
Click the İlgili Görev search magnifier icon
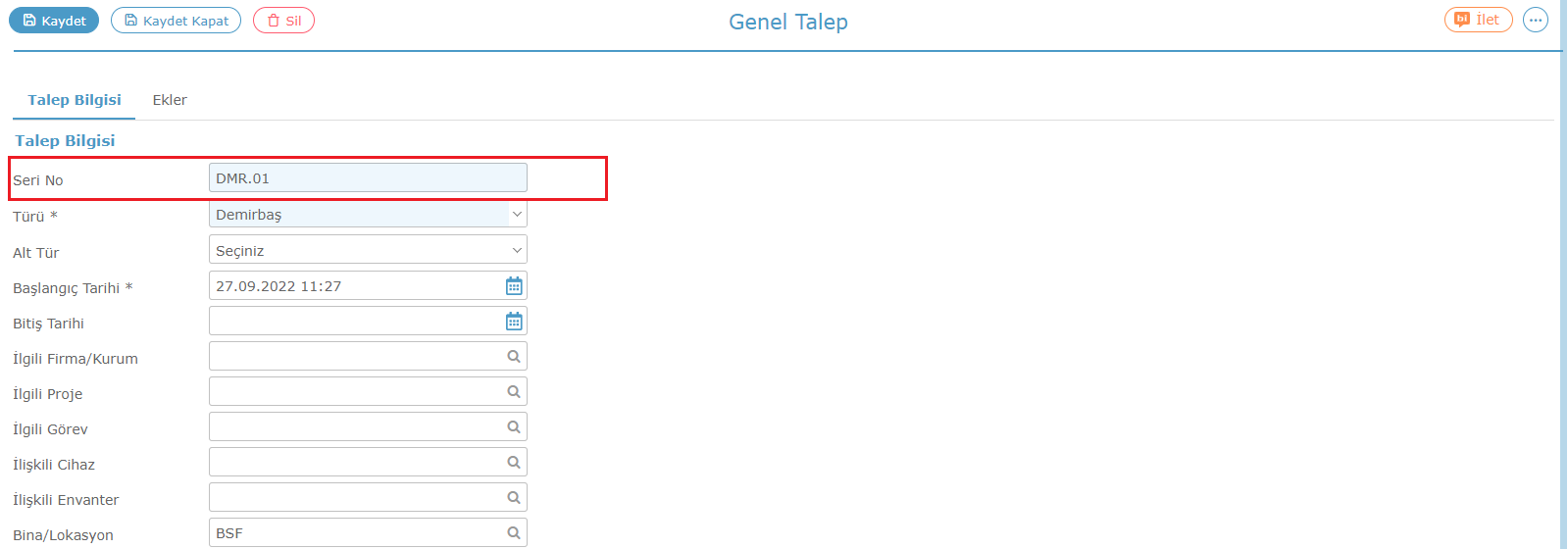point(514,427)
